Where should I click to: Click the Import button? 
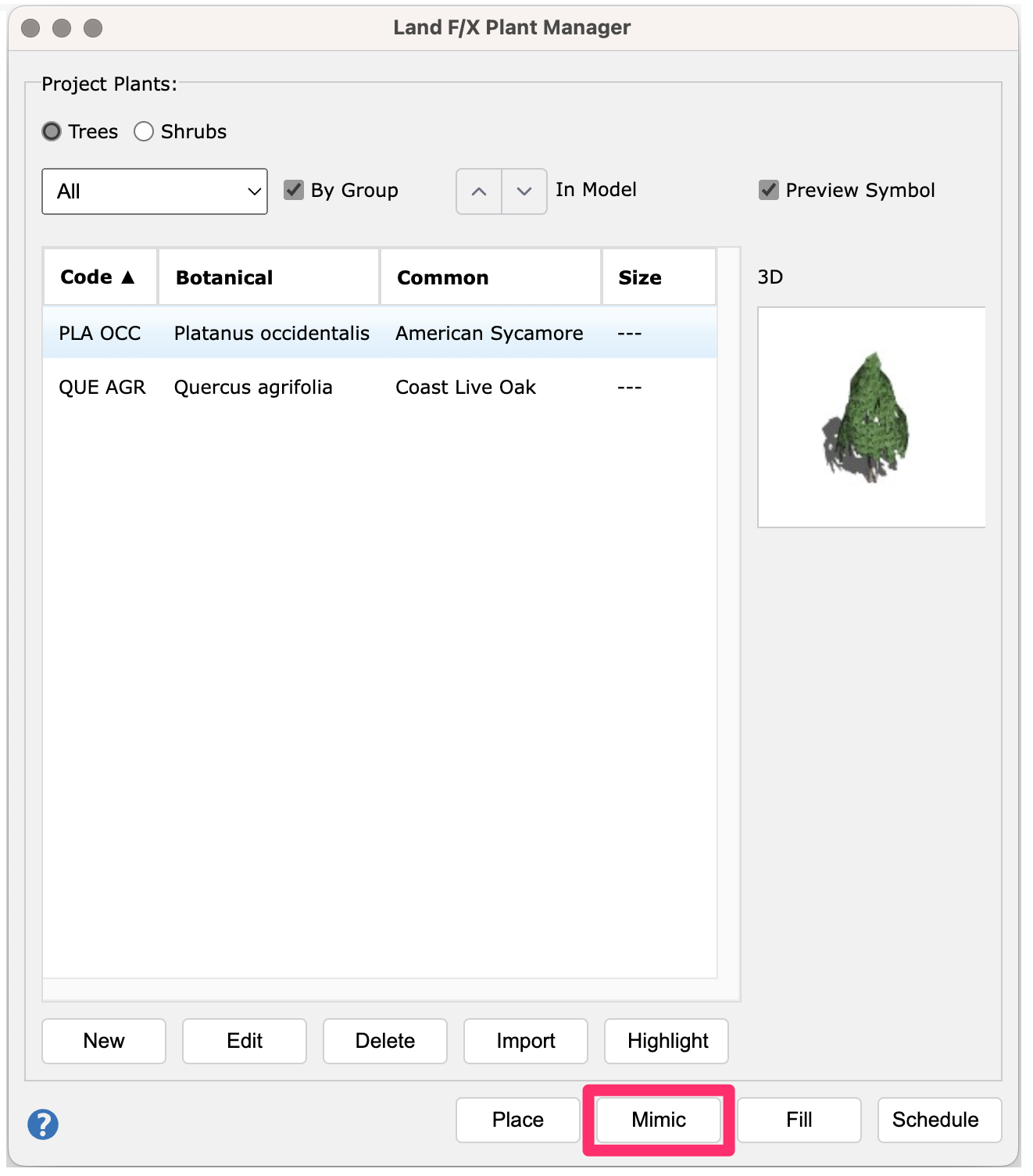coord(526,1041)
